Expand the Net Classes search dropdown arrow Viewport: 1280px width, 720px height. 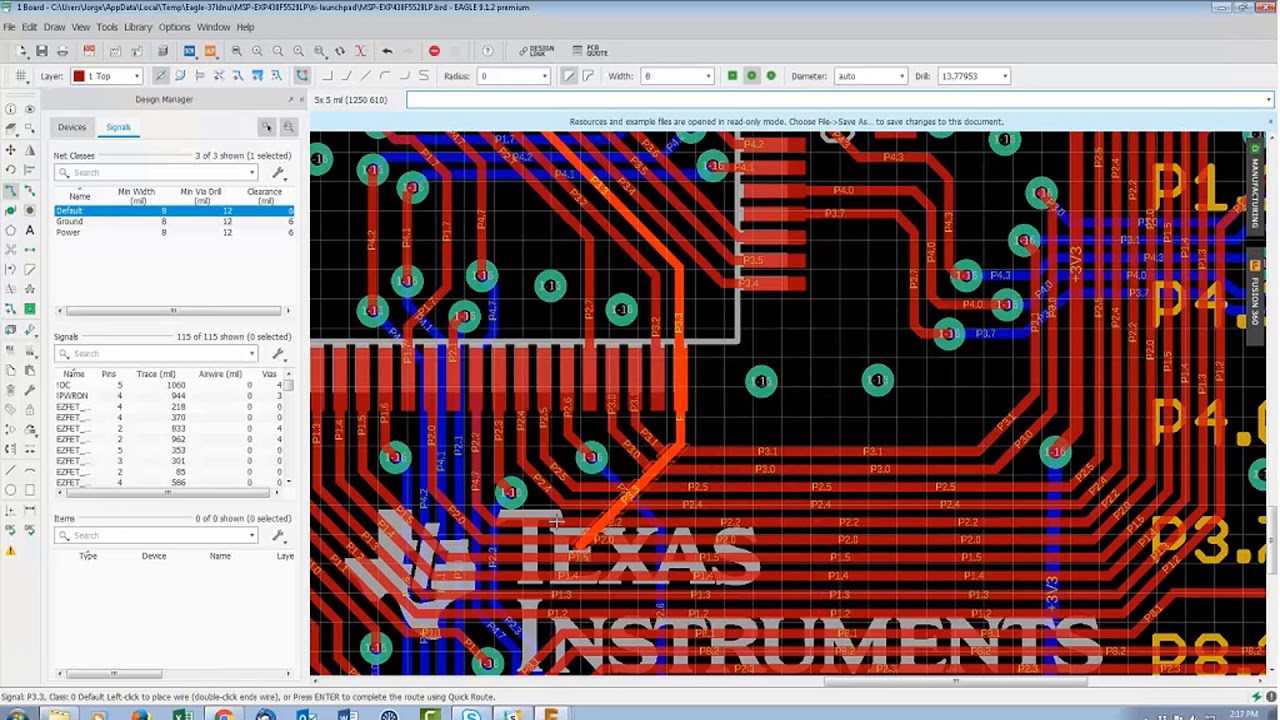click(252, 173)
